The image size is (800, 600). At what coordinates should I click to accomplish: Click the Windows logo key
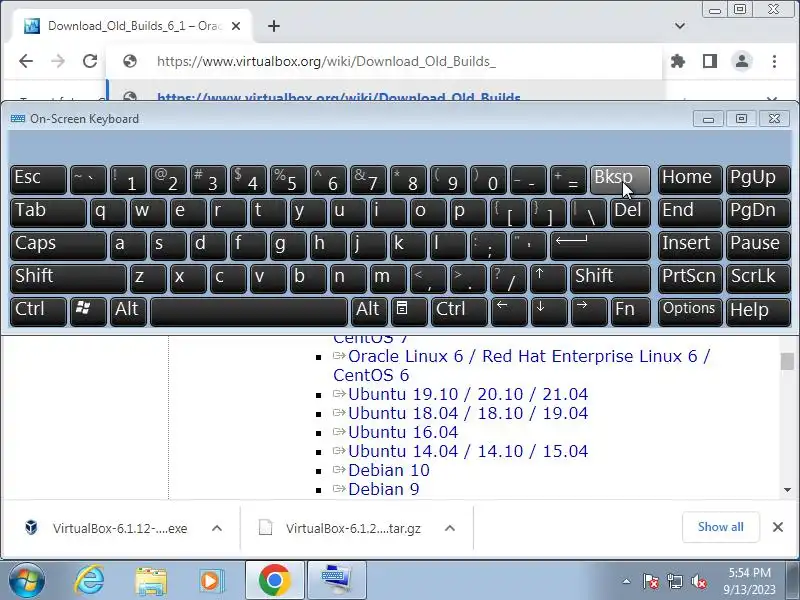88,311
